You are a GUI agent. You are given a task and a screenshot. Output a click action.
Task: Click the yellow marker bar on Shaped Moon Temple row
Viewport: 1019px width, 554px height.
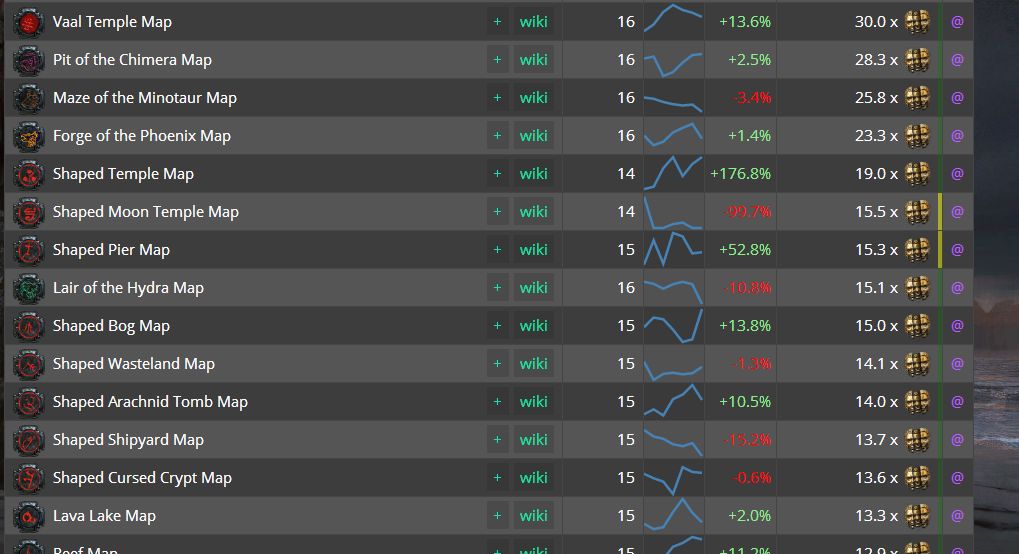click(x=940, y=212)
